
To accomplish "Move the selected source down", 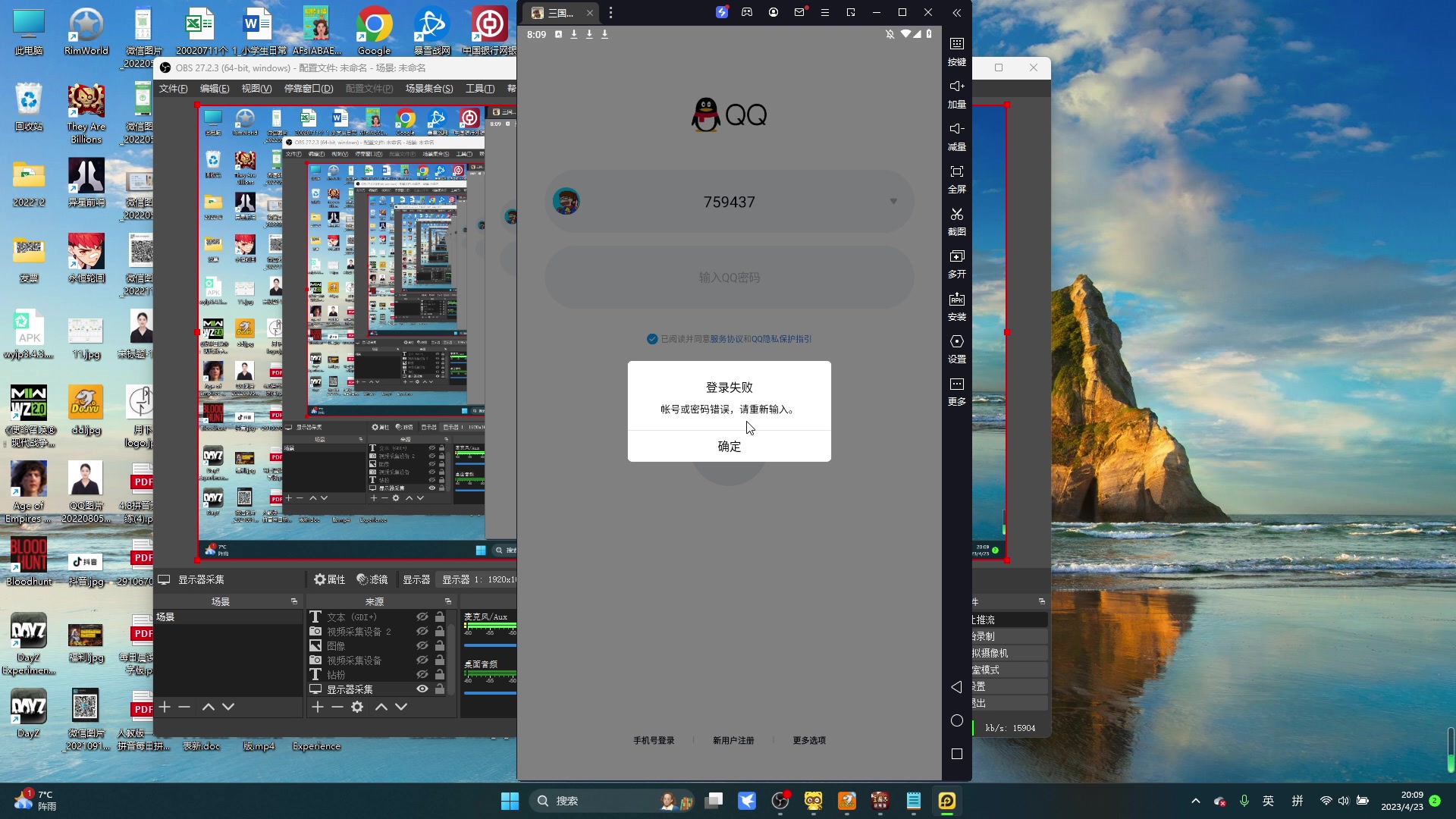I will click(x=401, y=707).
